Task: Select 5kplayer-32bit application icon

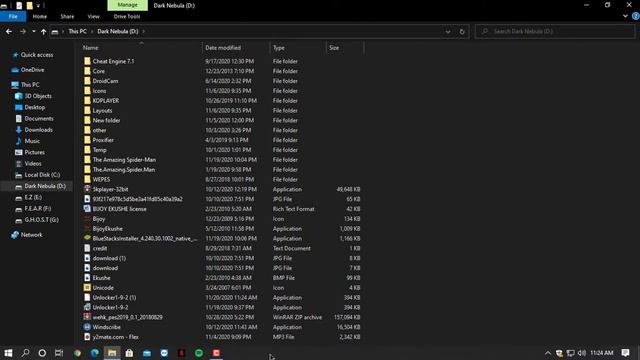Action: [x=87, y=189]
